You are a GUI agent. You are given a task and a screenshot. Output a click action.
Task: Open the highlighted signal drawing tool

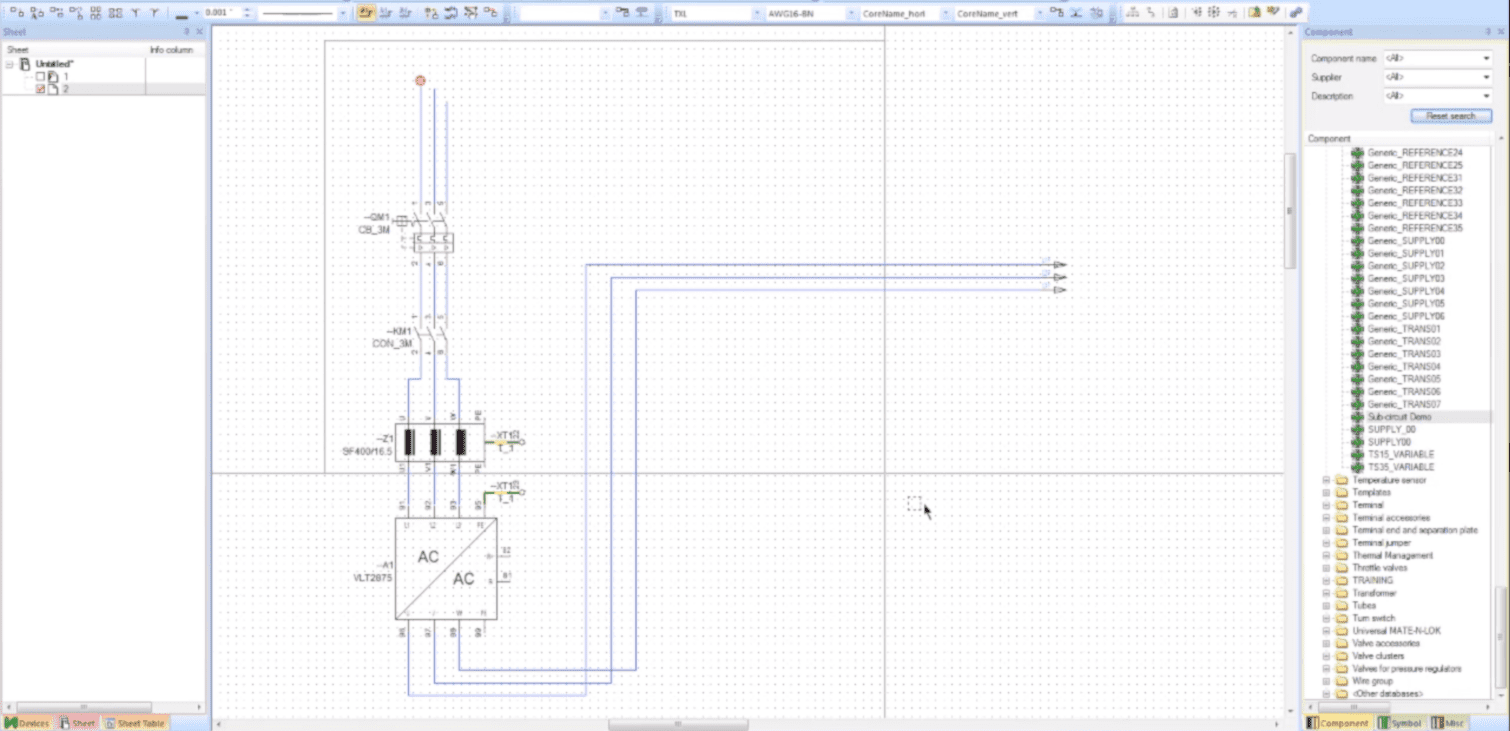pyautogui.click(x=367, y=13)
